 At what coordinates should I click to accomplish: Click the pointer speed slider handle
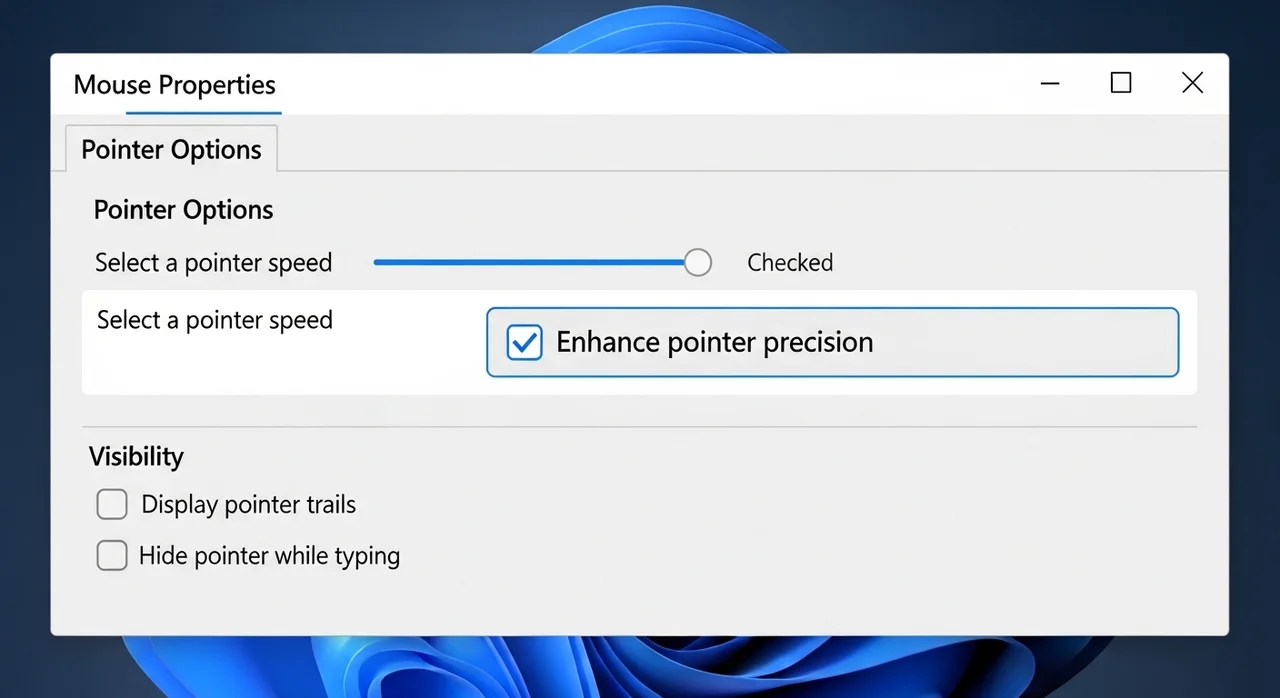(698, 263)
